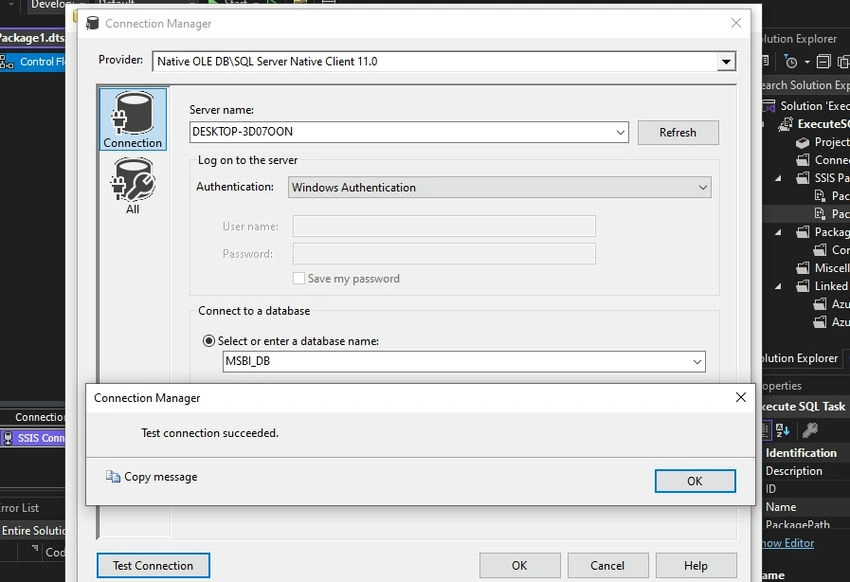The height and width of the screenshot is (582, 850).
Task: Click the Linked folder icon
Action: point(803,286)
